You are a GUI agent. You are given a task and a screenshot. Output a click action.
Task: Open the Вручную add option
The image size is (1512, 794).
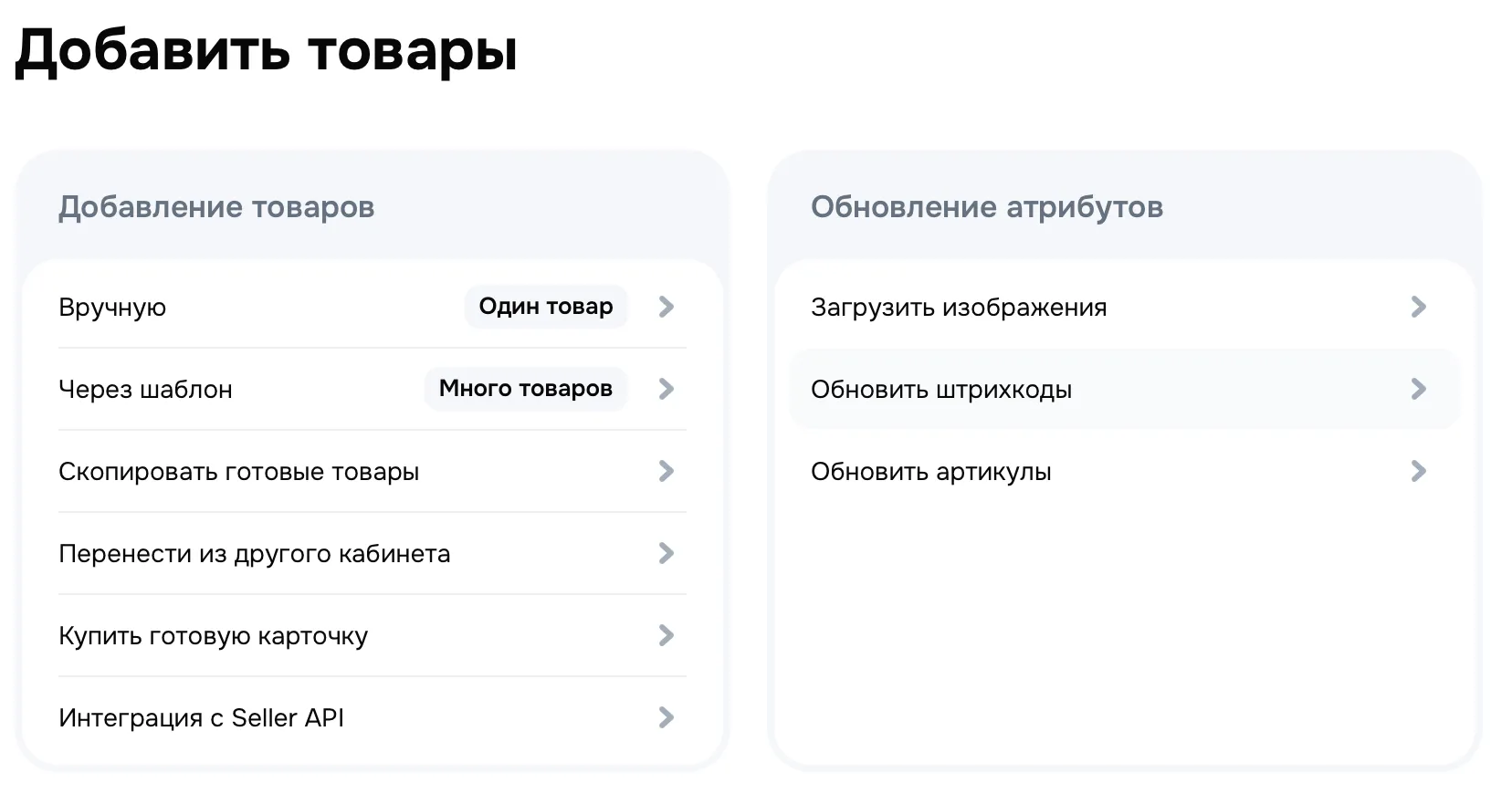[112, 308]
